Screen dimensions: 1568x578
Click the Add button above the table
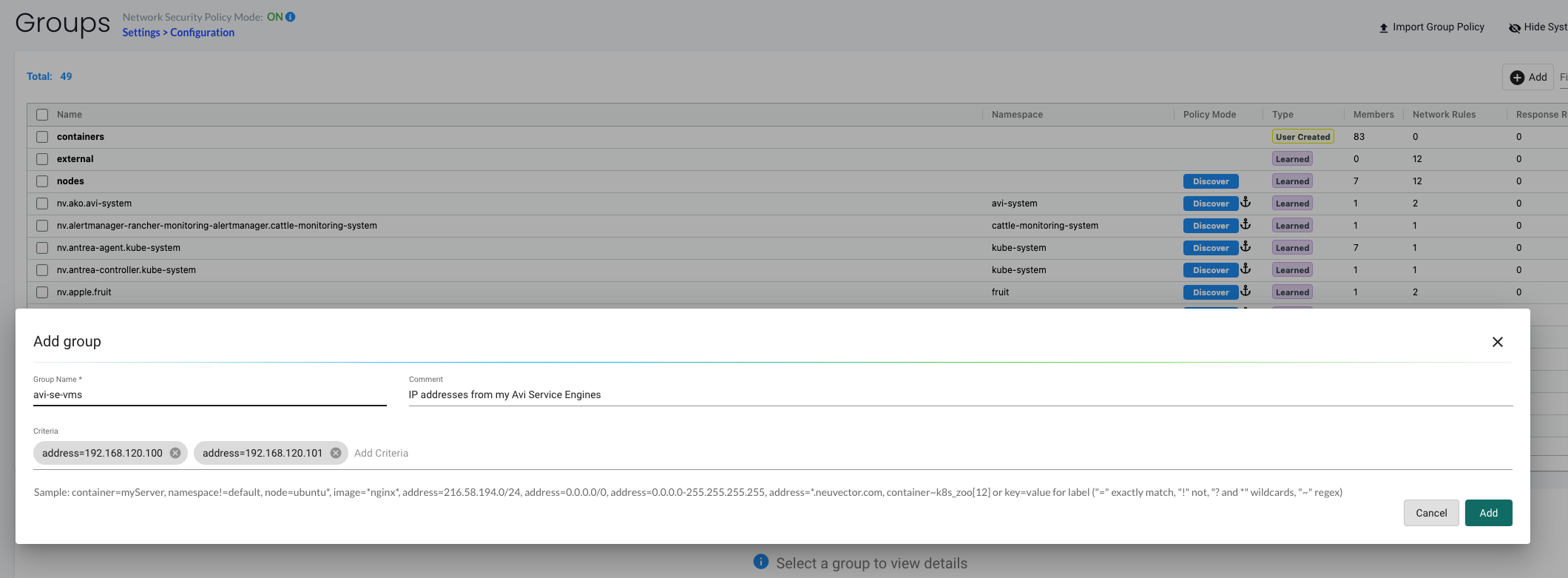[x=1528, y=77]
